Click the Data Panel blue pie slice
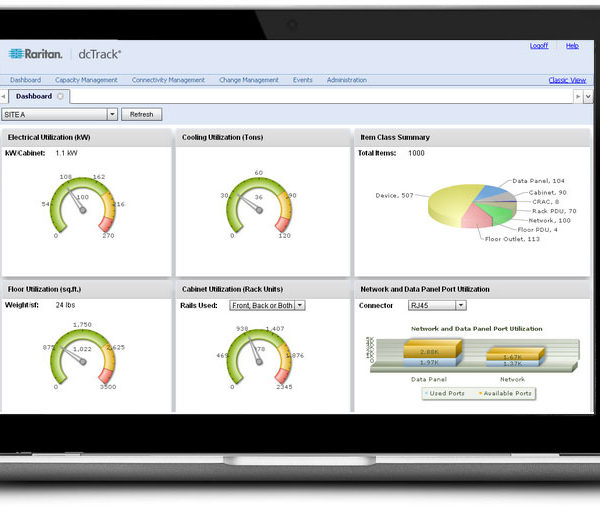Image resolution: width=600 pixels, height=515 pixels. (x=491, y=192)
